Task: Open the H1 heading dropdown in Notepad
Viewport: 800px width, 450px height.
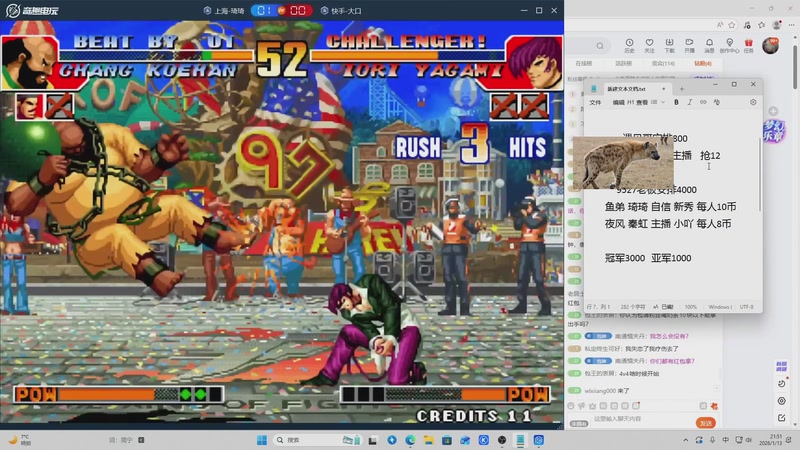Action: (631, 103)
